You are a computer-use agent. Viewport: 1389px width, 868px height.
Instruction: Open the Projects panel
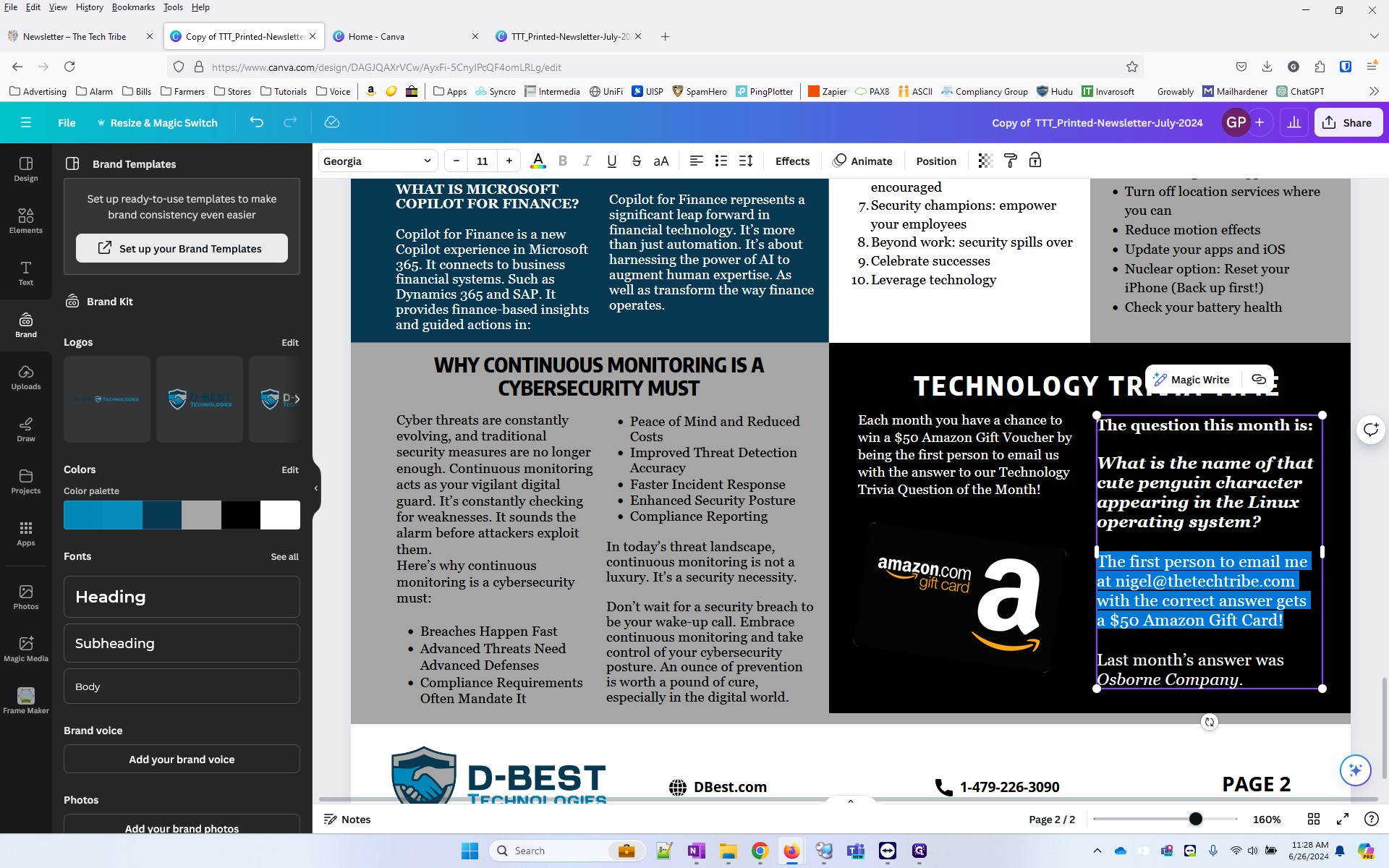click(26, 482)
